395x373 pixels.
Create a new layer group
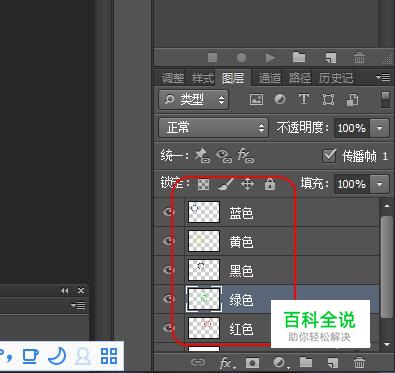[x=306, y=362]
